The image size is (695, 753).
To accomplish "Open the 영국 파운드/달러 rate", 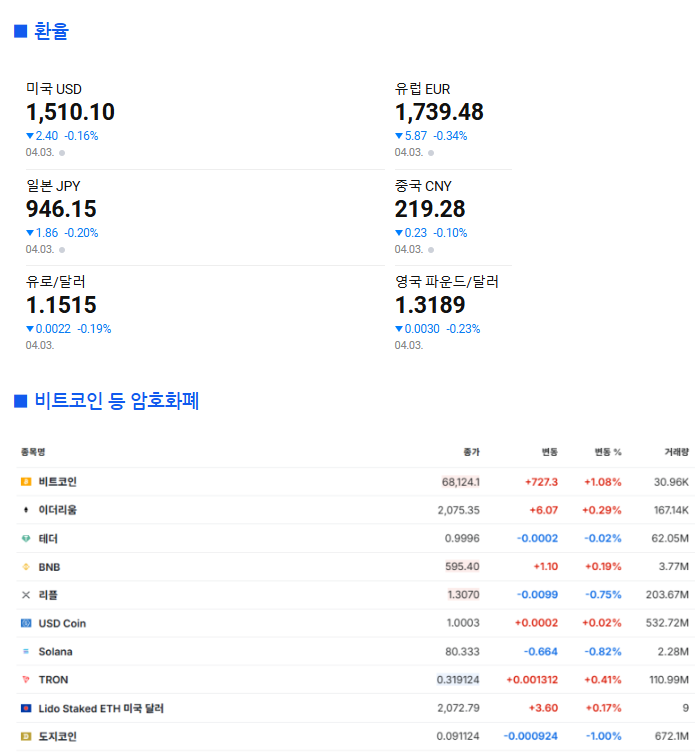I will (x=446, y=282).
